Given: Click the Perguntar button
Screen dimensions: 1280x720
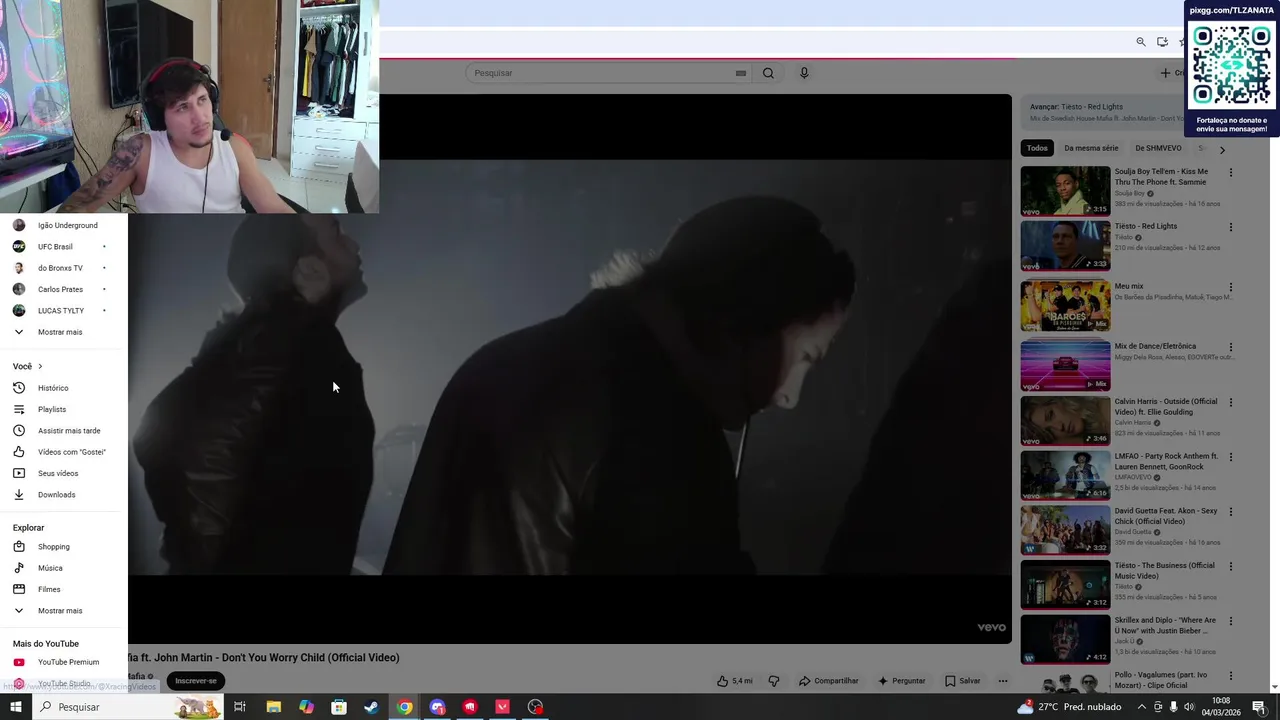Looking at the screenshot, I should (x=901, y=681).
